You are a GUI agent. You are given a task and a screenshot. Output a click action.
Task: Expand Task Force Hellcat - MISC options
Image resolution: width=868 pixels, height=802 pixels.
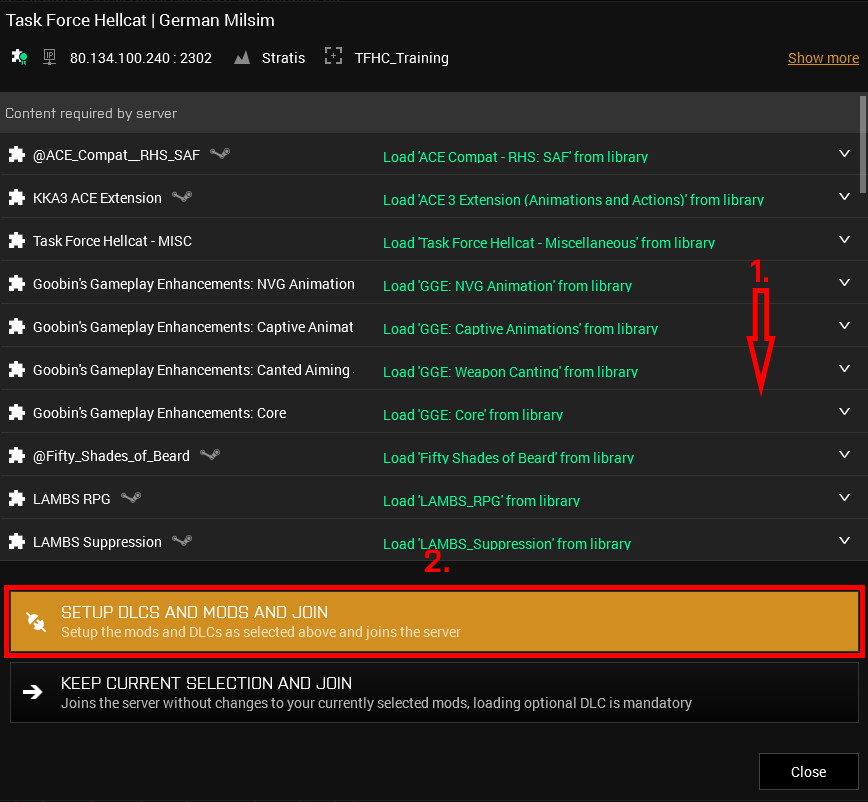(844, 240)
